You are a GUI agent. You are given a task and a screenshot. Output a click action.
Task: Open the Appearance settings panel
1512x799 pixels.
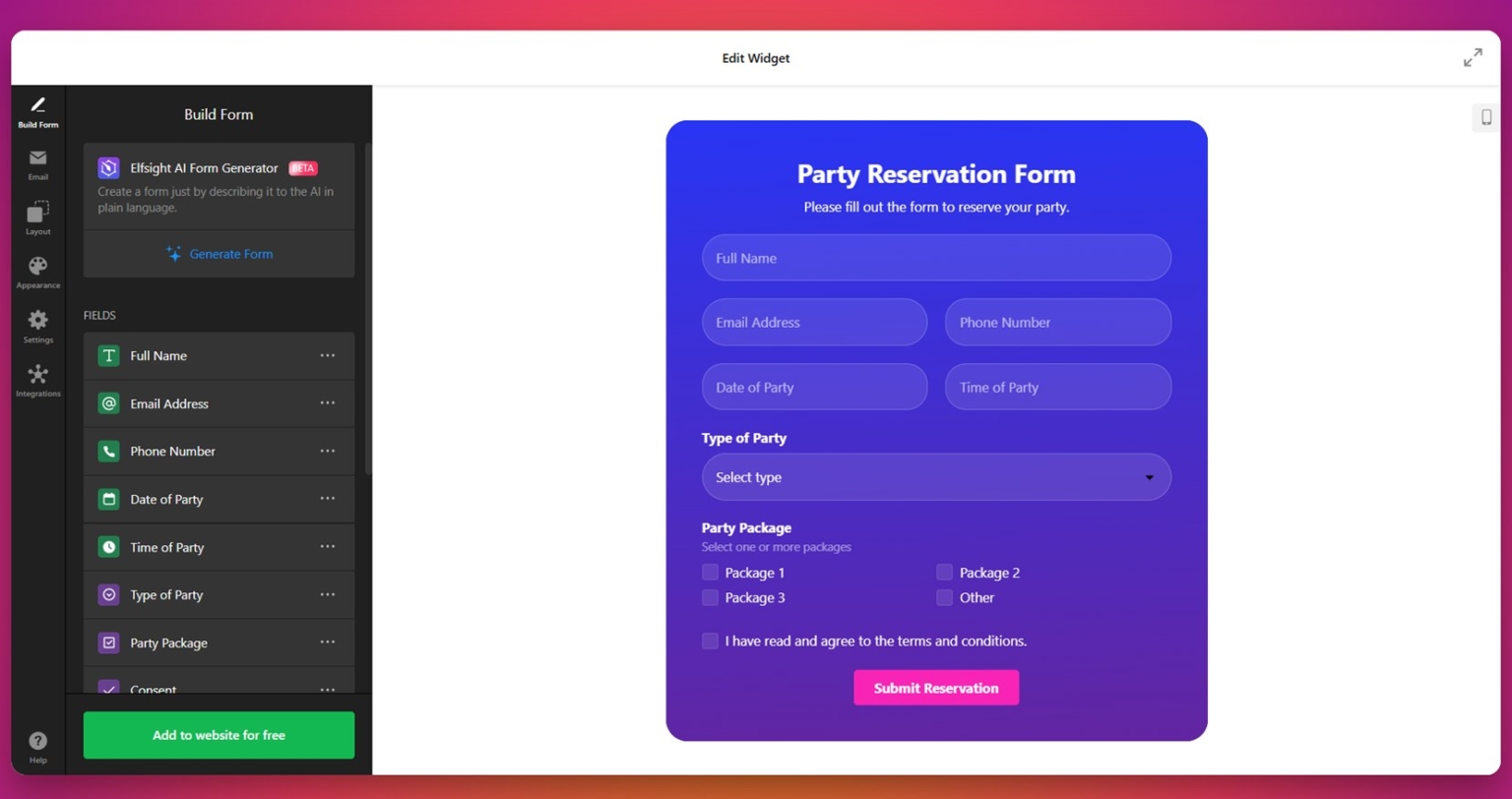37,272
